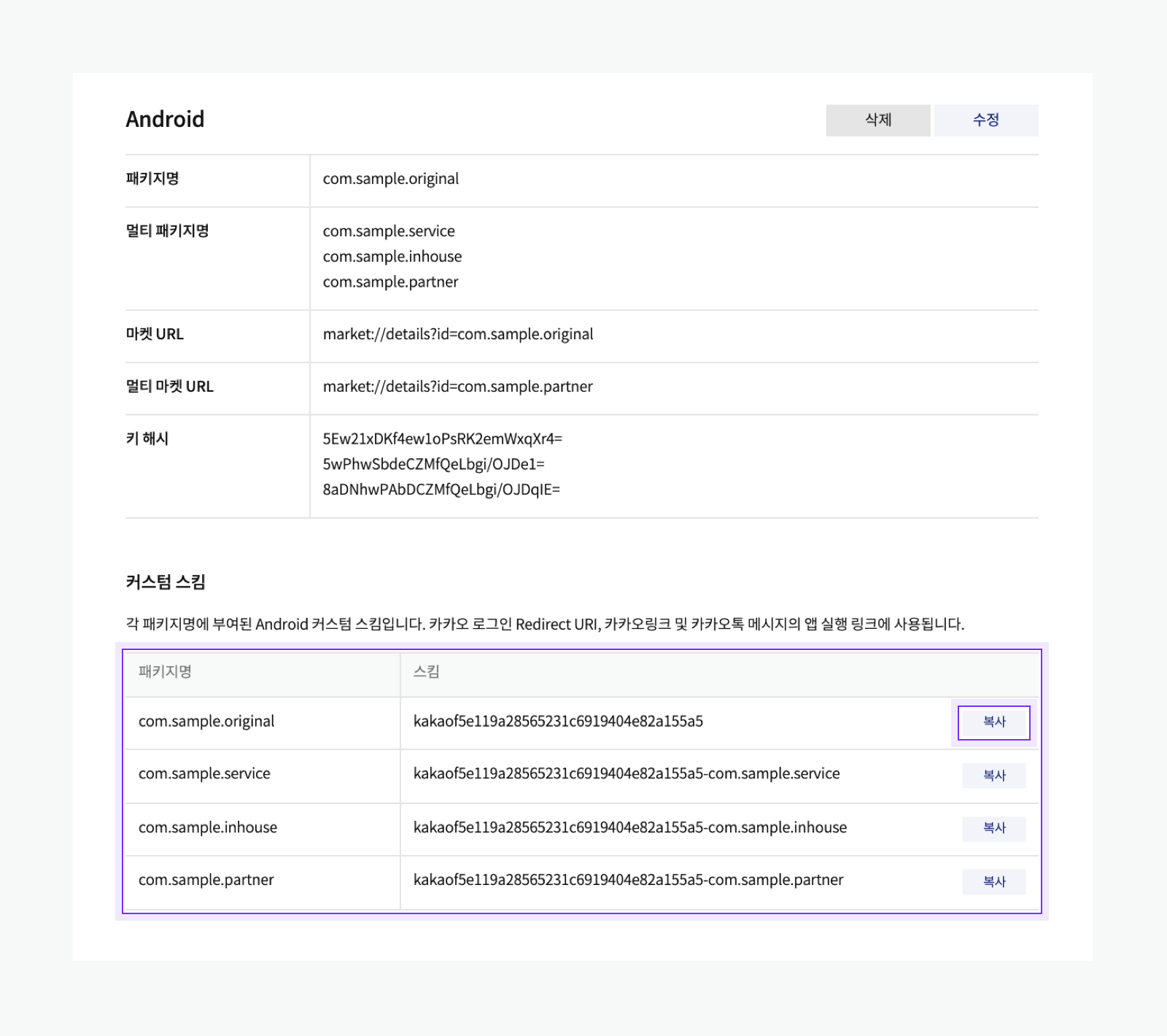Viewport: 1167px width, 1036px height.
Task: Select the scheme ending in -com.sample.service
Action: pos(627,774)
